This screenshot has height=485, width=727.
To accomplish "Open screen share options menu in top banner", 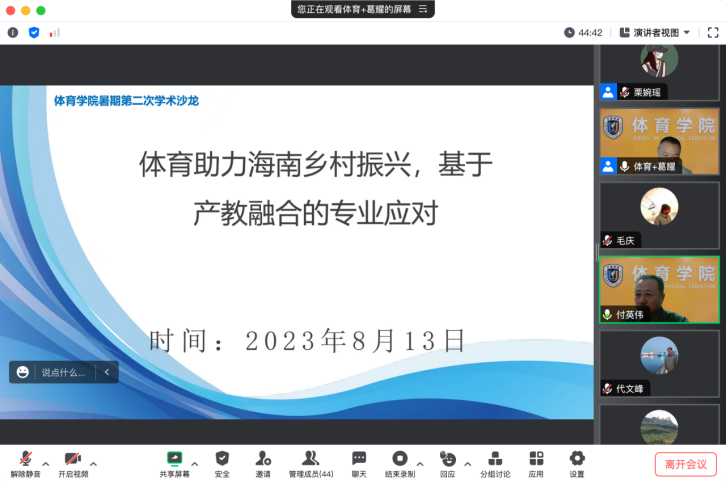I will tap(423, 9).
